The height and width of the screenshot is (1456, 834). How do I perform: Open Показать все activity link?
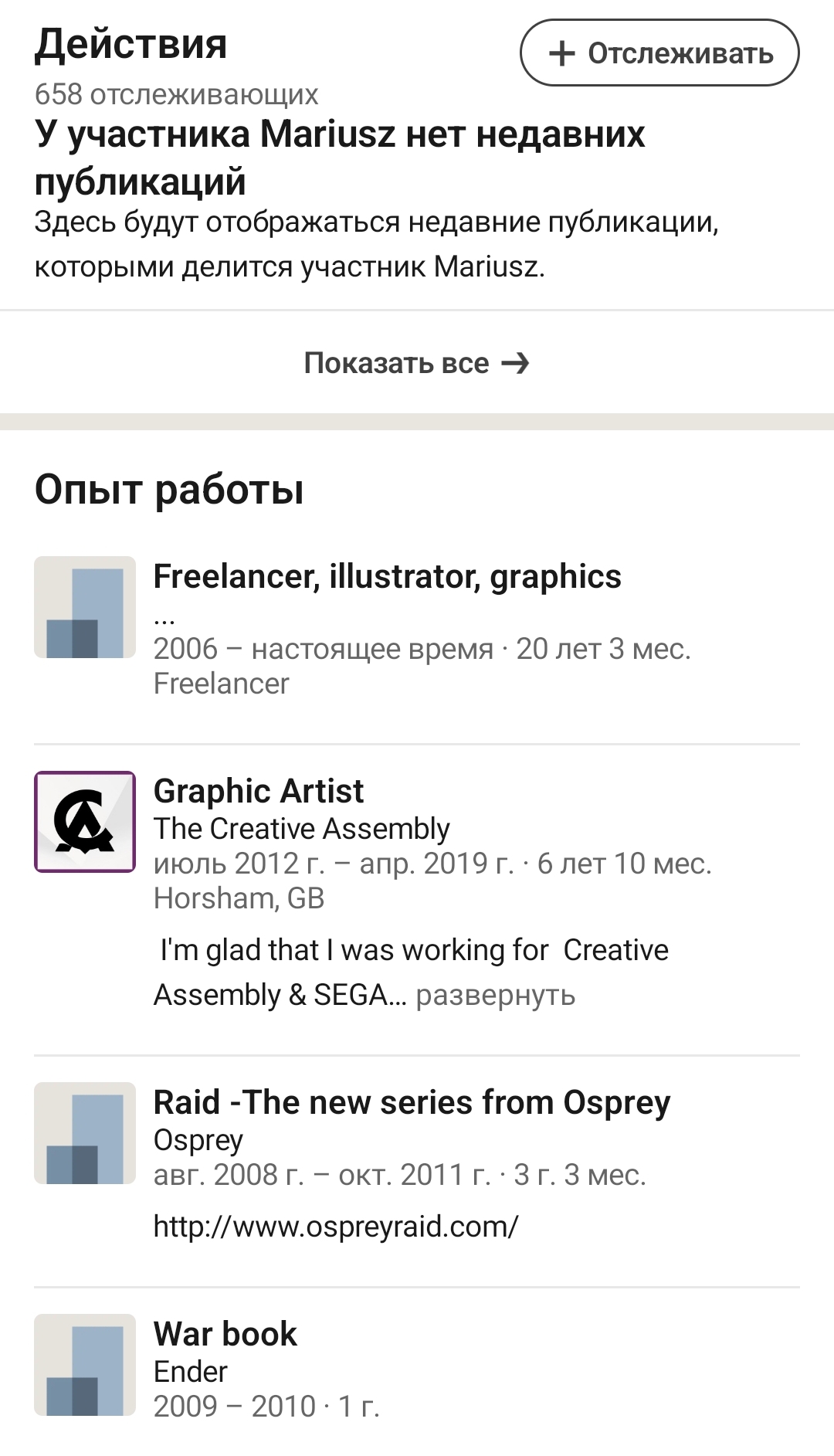click(417, 362)
